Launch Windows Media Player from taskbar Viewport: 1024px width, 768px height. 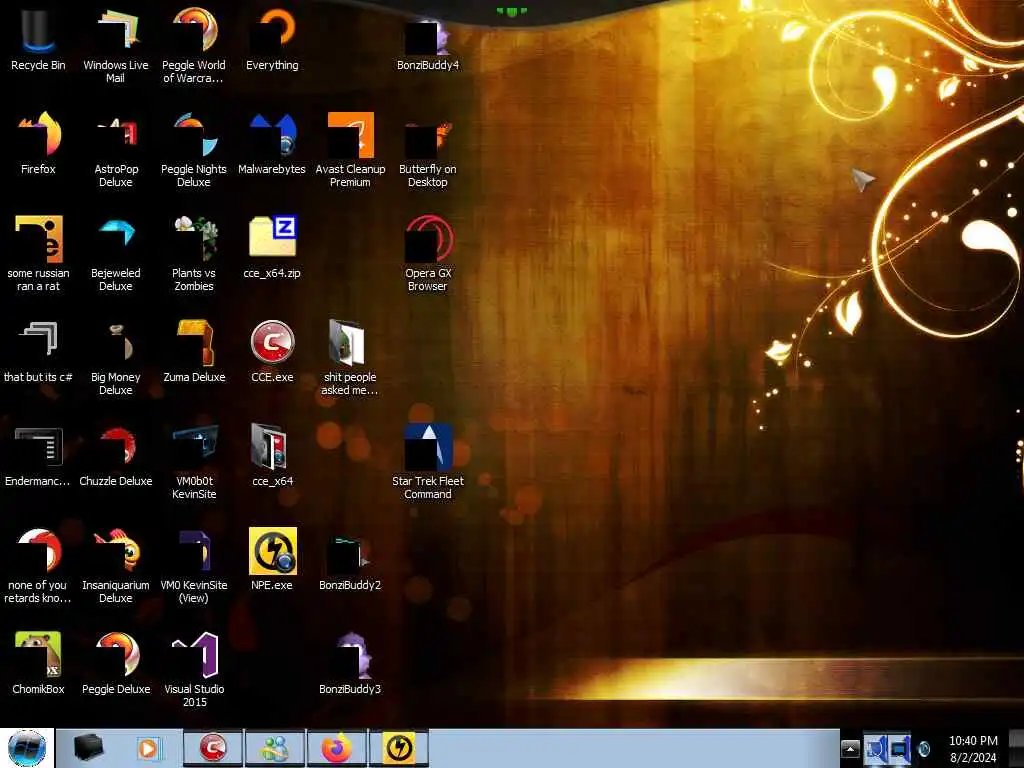(148, 748)
